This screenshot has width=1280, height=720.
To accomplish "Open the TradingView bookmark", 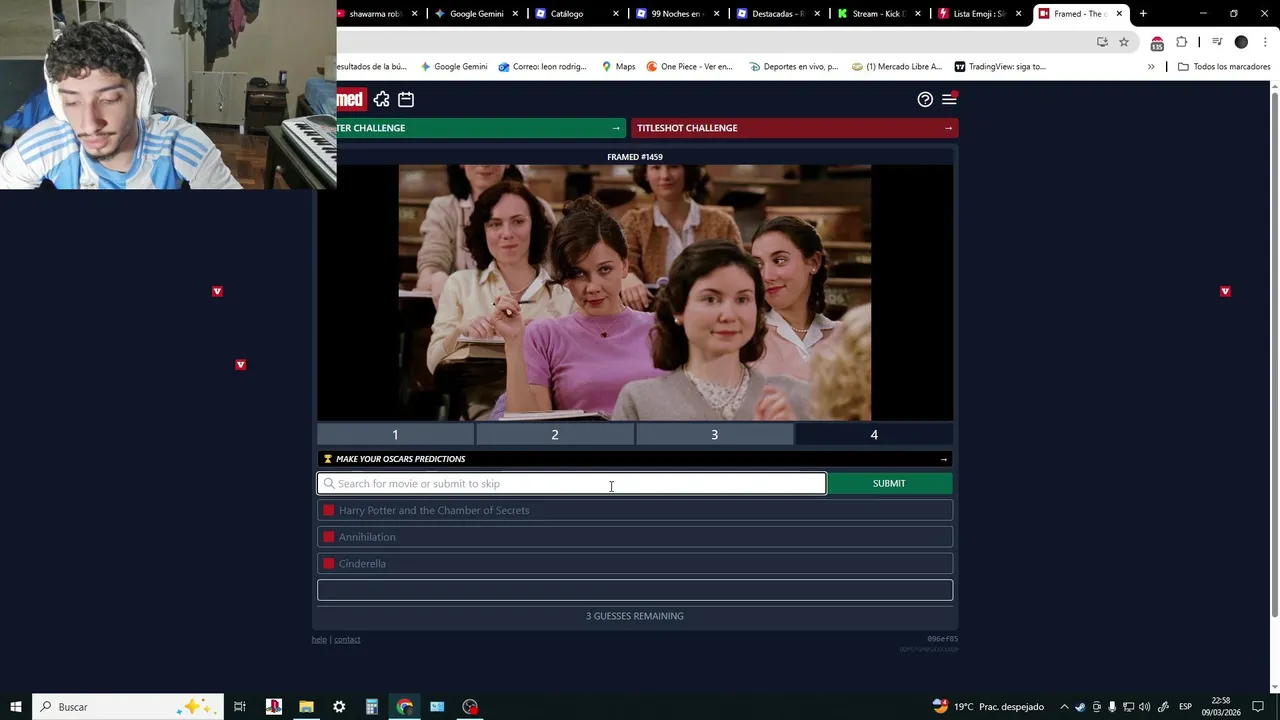I will click(x=1000, y=67).
